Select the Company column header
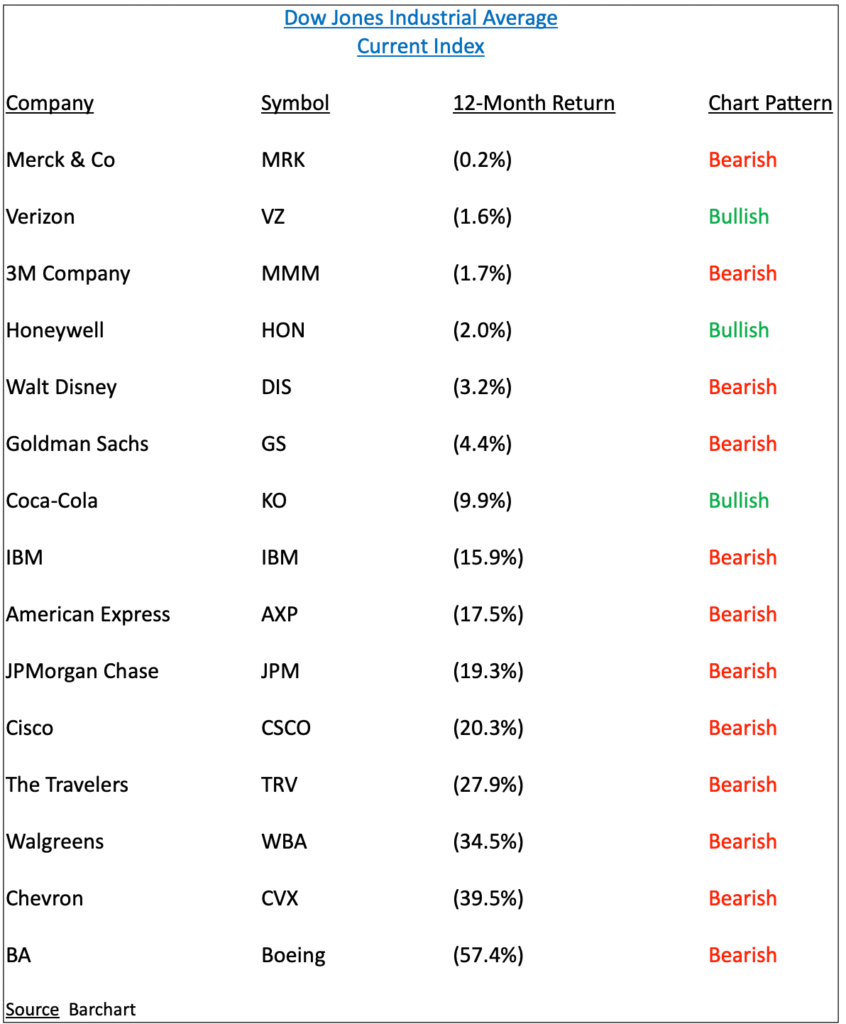 tap(50, 103)
